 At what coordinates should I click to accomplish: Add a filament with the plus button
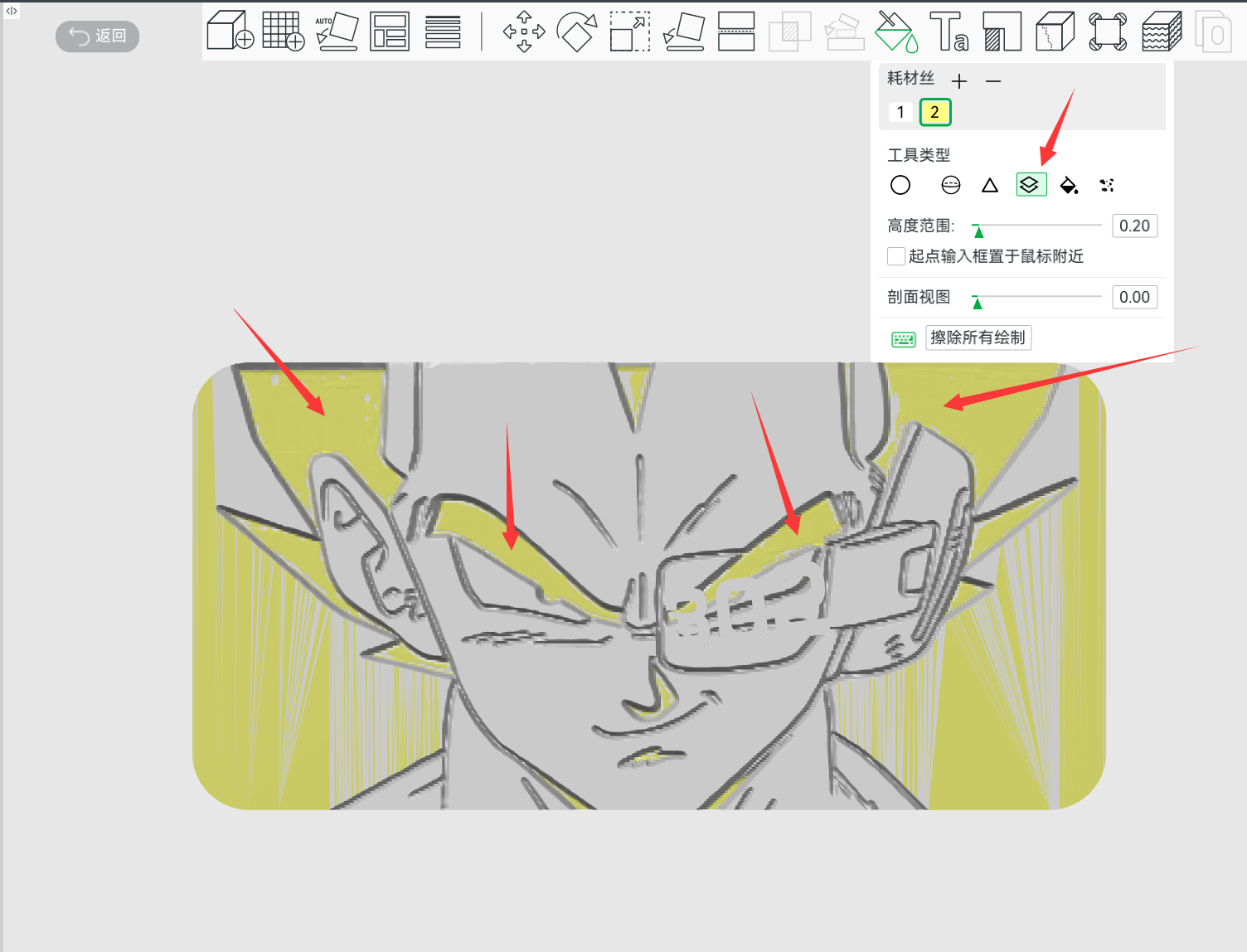pyautogui.click(x=959, y=80)
